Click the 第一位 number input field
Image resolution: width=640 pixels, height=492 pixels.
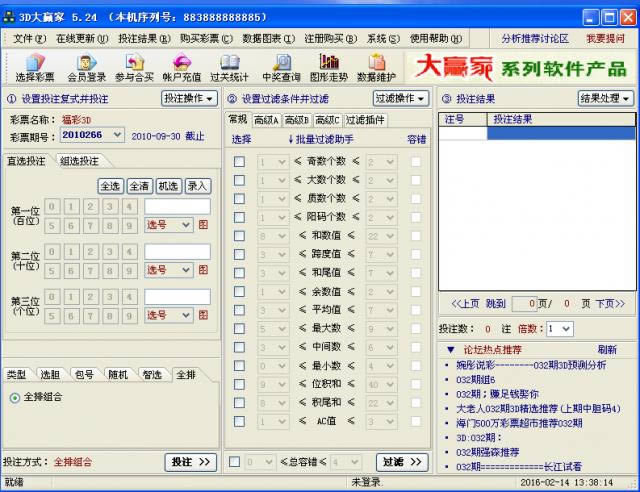[x=177, y=206]
